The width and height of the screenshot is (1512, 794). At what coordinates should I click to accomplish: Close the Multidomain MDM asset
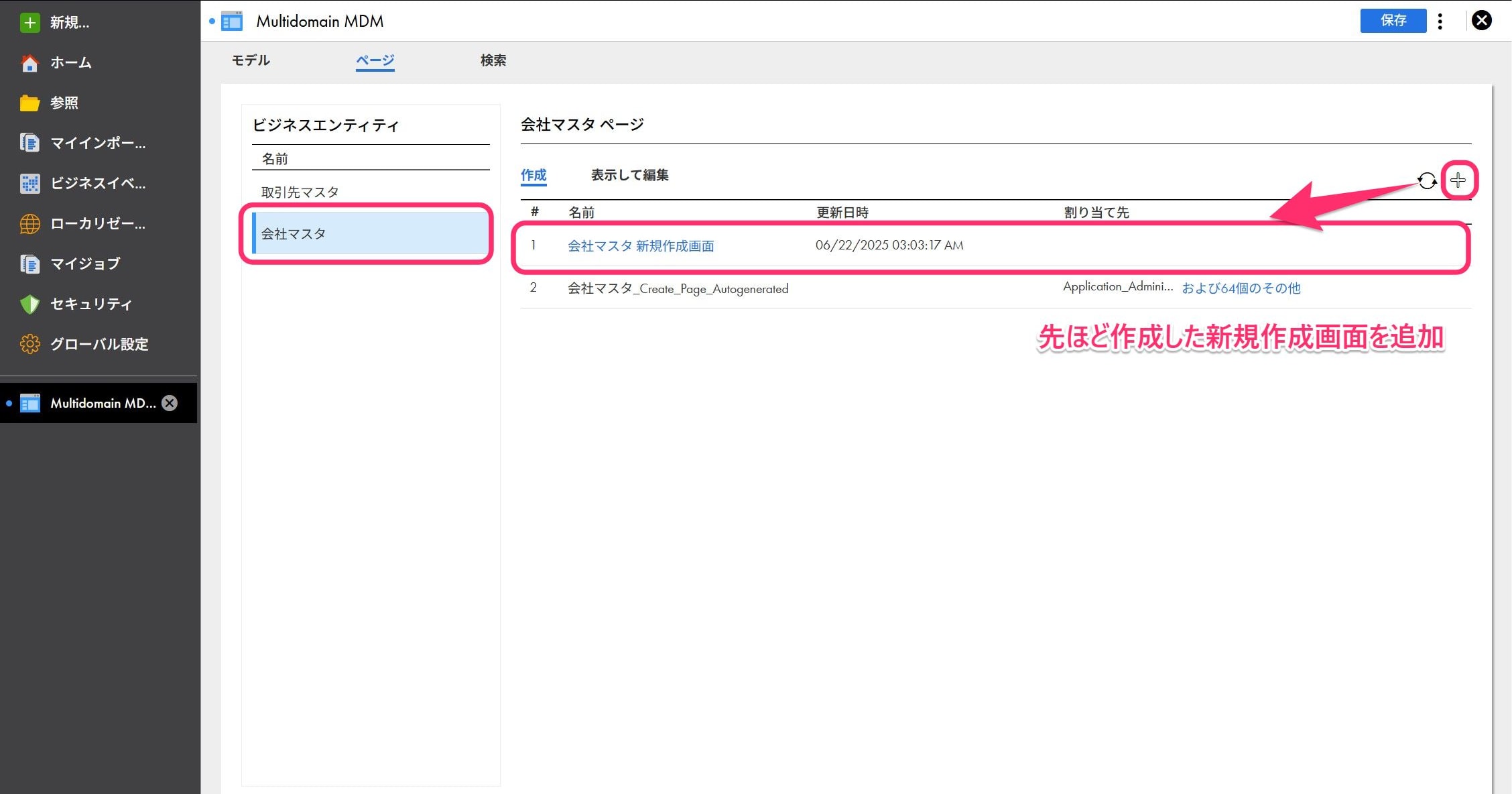tap(1481, 21)
